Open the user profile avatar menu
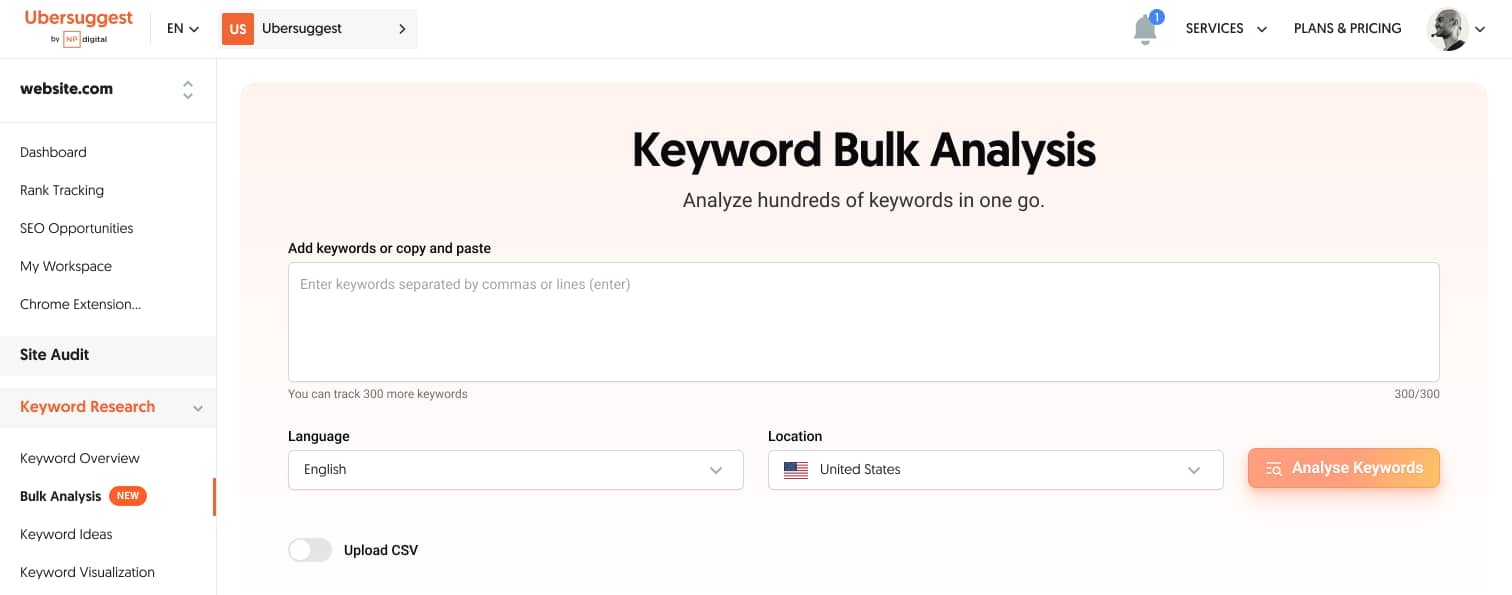Image resolution: width=1512 pixels, height=595 pixels. [x=1447, y=29]
